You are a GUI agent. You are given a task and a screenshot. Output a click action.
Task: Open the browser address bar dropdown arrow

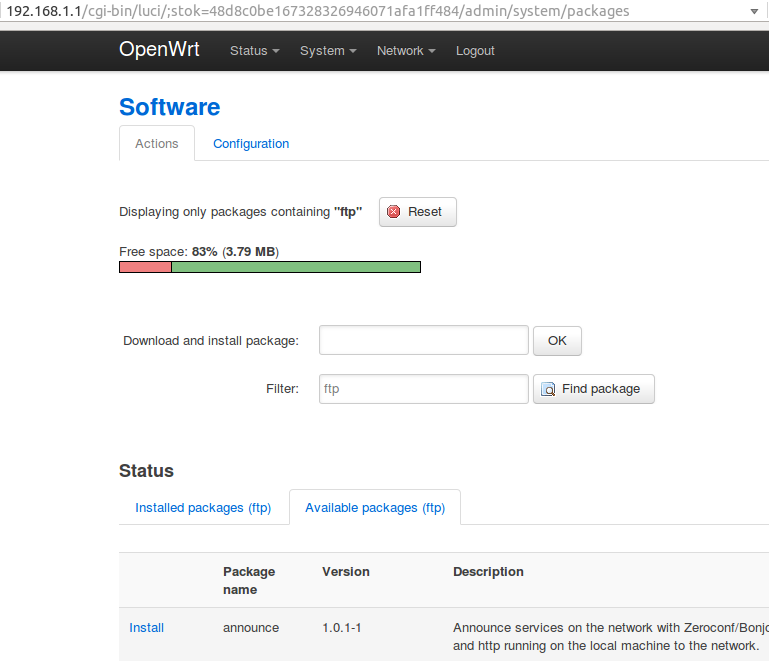pyautogui.click(x=754, y=11)
